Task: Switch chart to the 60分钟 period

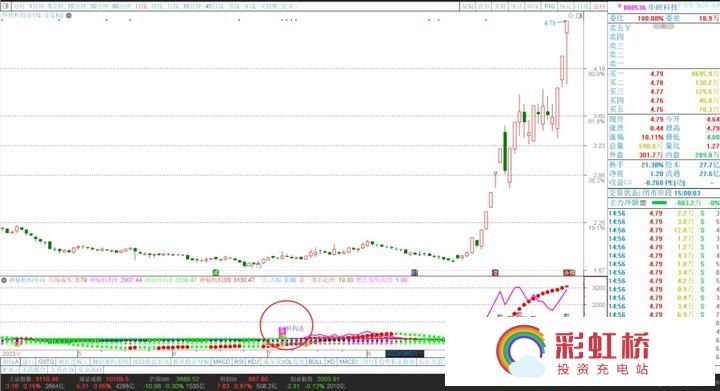Action: click(121, 6)
